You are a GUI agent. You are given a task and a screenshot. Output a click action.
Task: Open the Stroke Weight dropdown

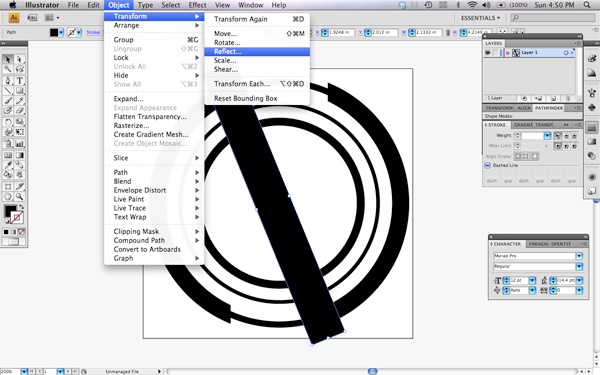pyautogui.click(x=547, y=135)
